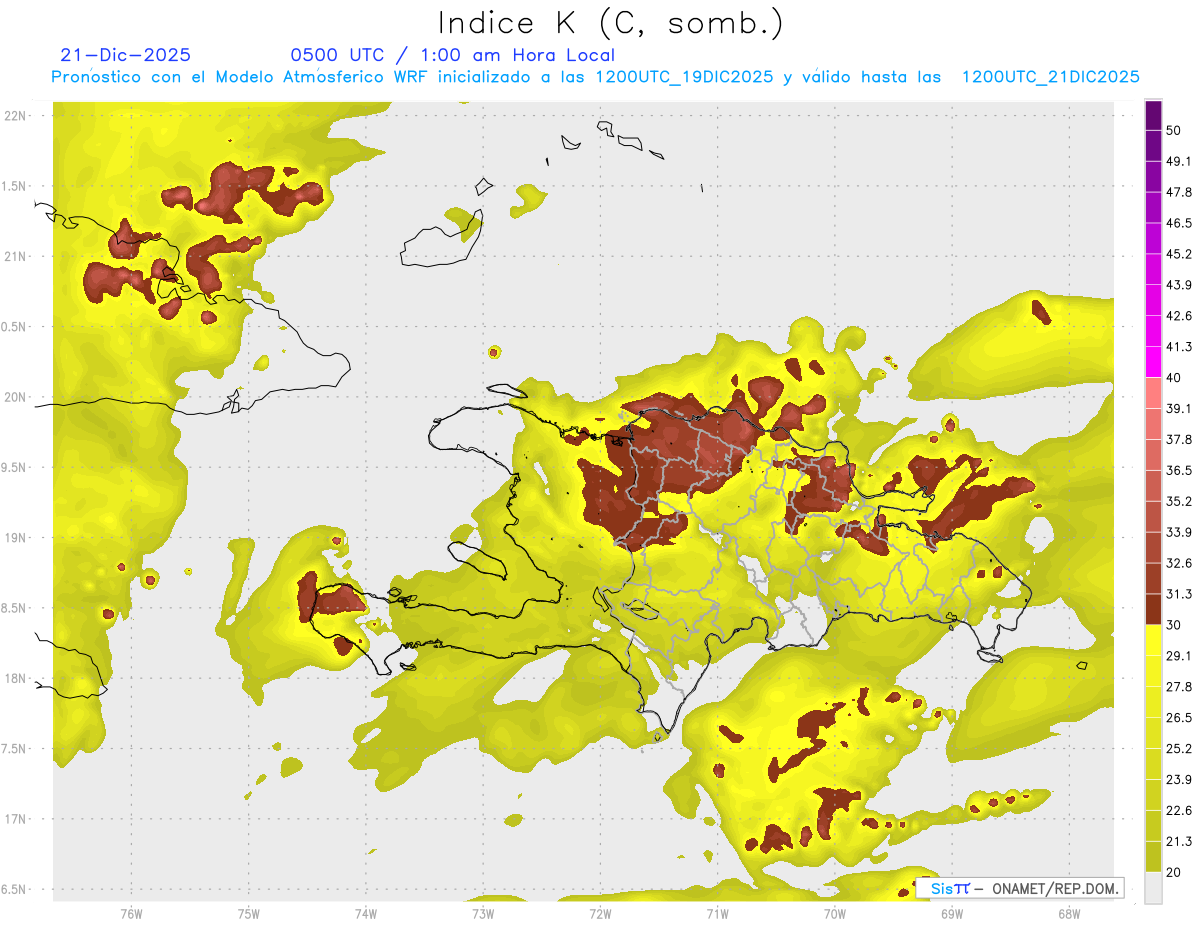Click the "21N" latitude label
Viewport: 1200px width, 927px height.
tap(17, 257)
